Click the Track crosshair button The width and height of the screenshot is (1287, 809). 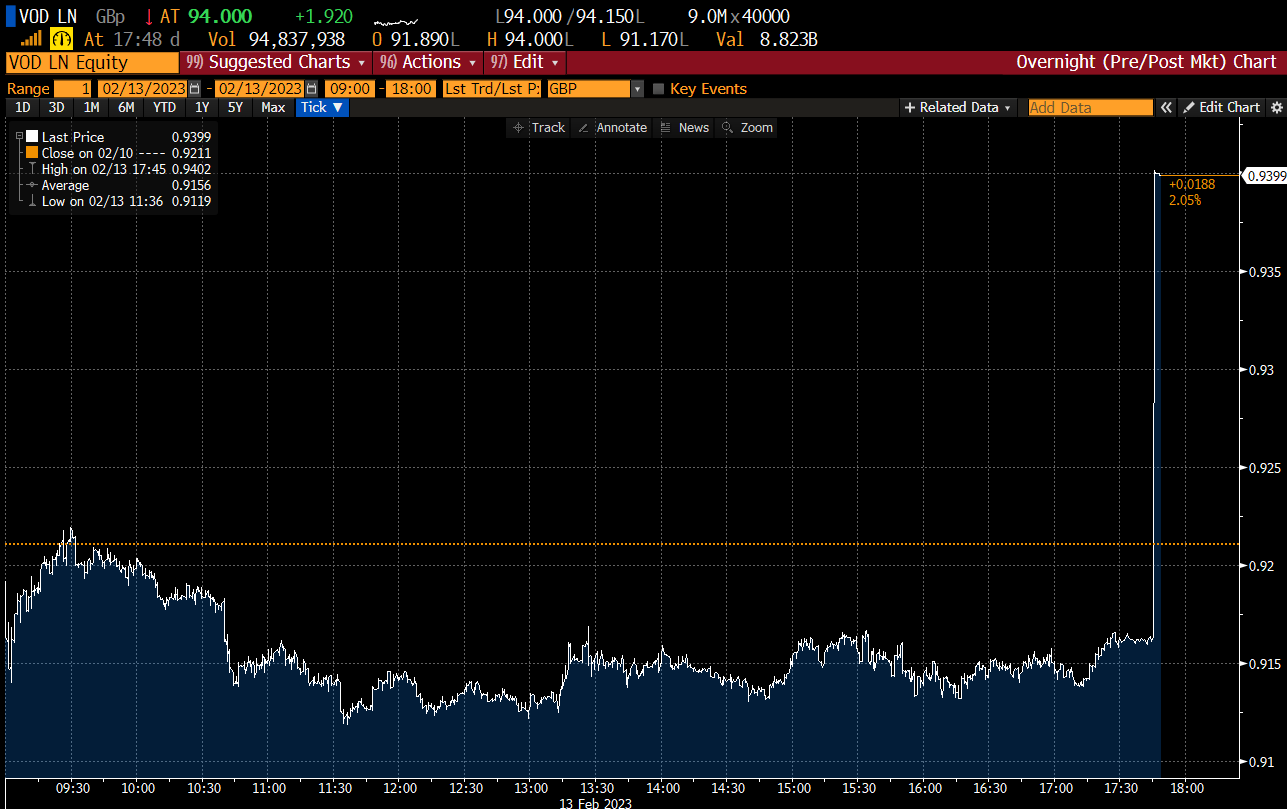click(x=539, y=128)
